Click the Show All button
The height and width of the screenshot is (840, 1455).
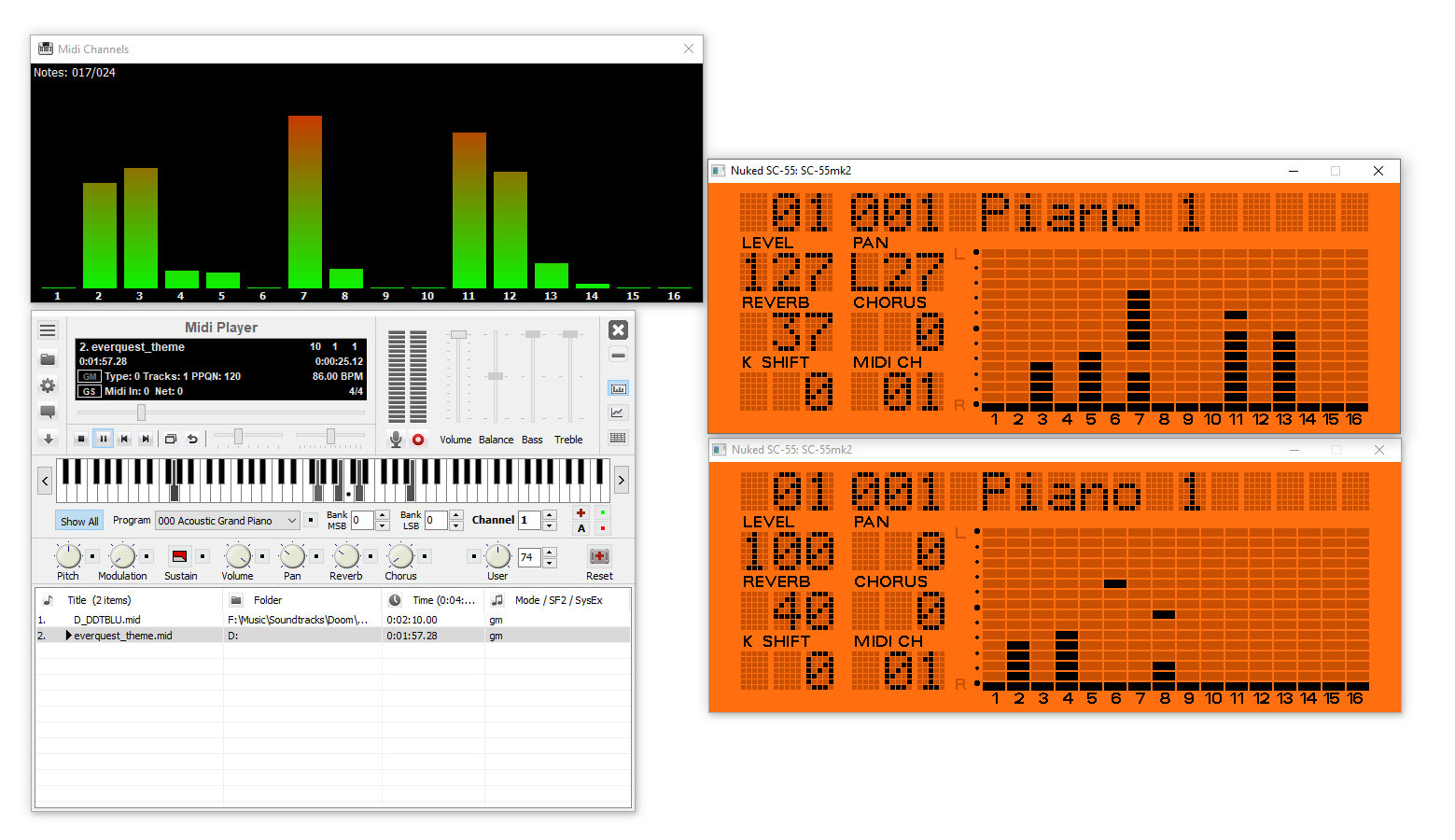pyautogui.click(x=79, y=521)
